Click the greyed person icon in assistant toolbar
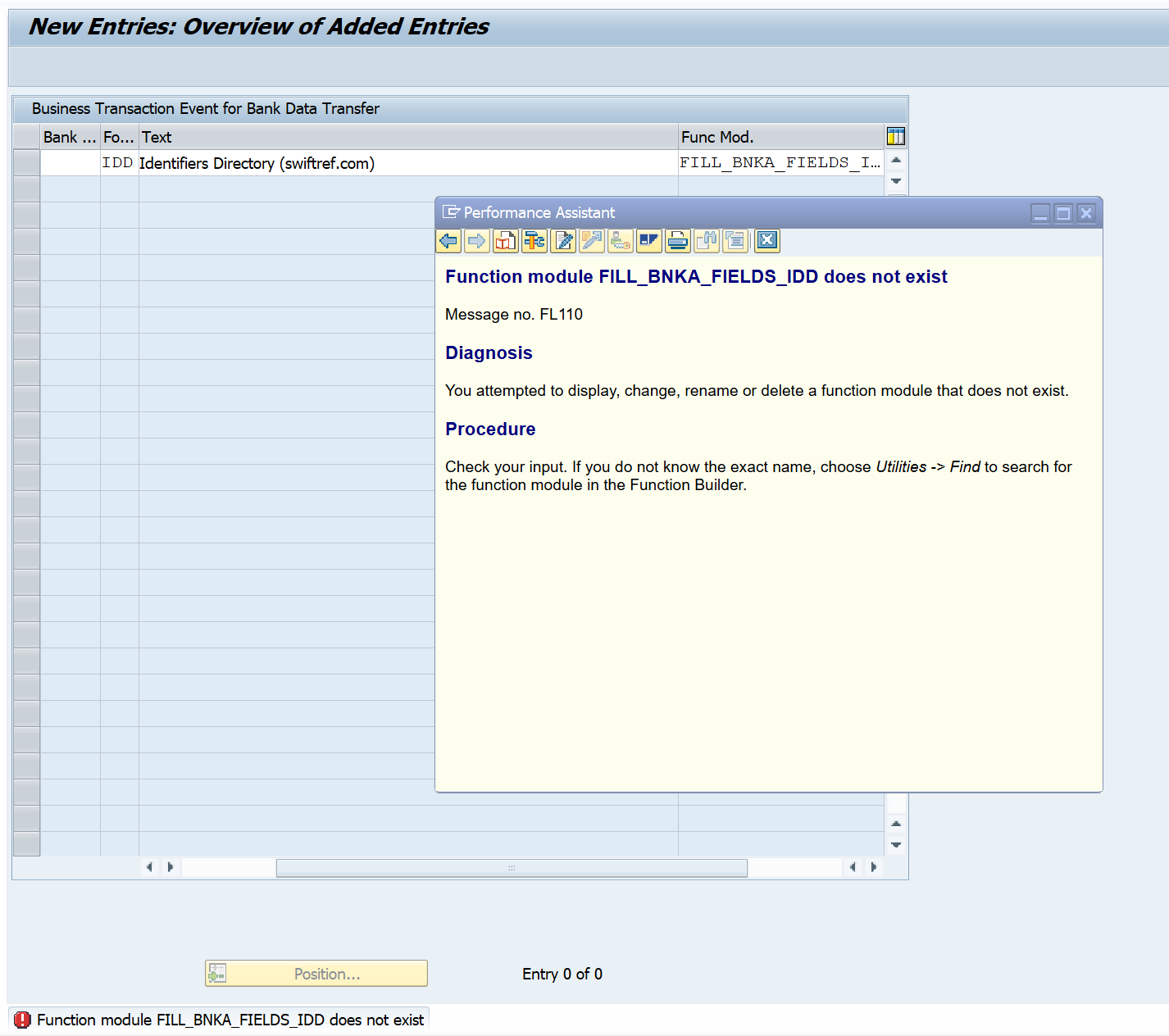 621,240
